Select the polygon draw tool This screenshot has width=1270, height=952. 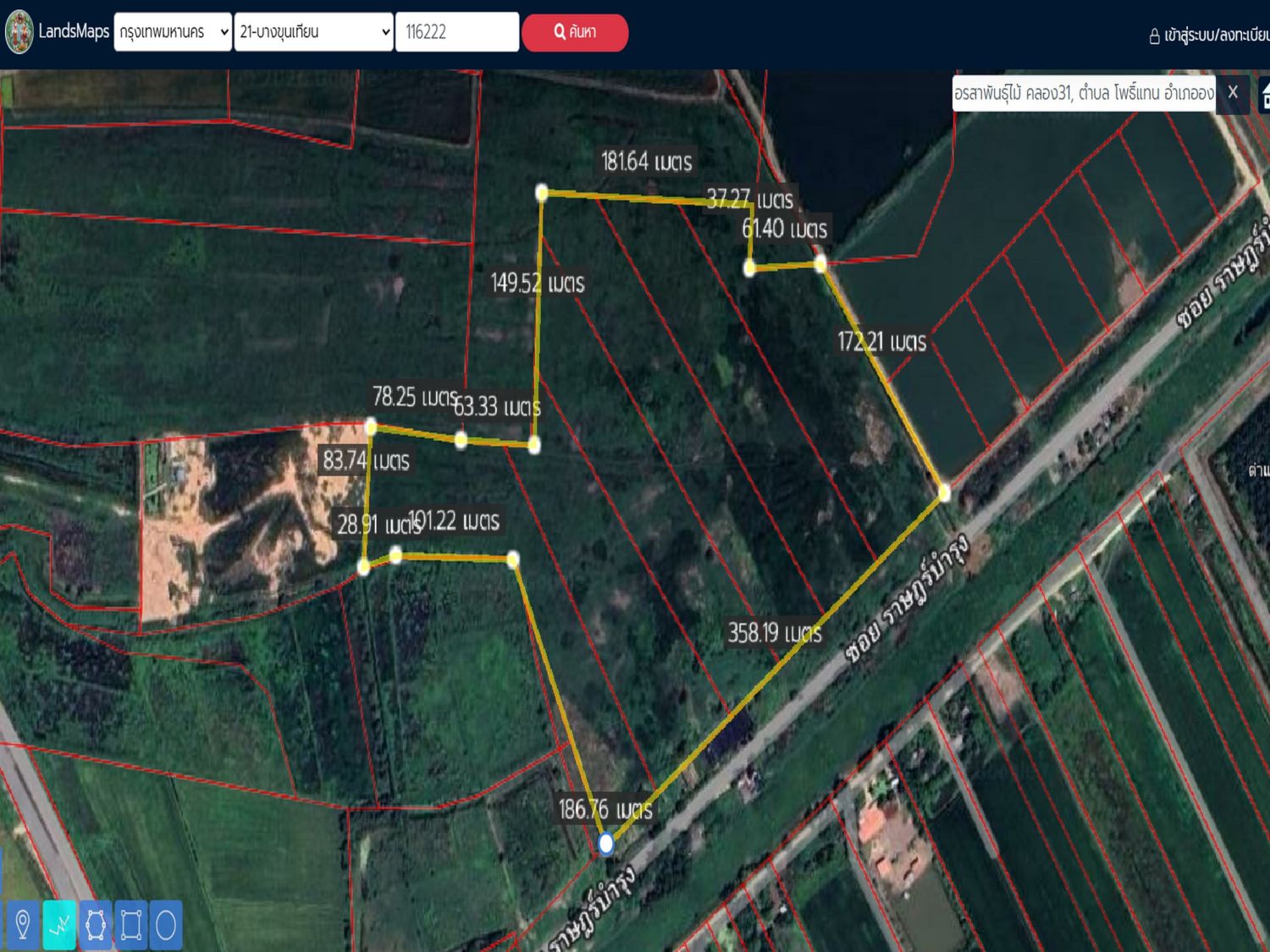[96, 925]
